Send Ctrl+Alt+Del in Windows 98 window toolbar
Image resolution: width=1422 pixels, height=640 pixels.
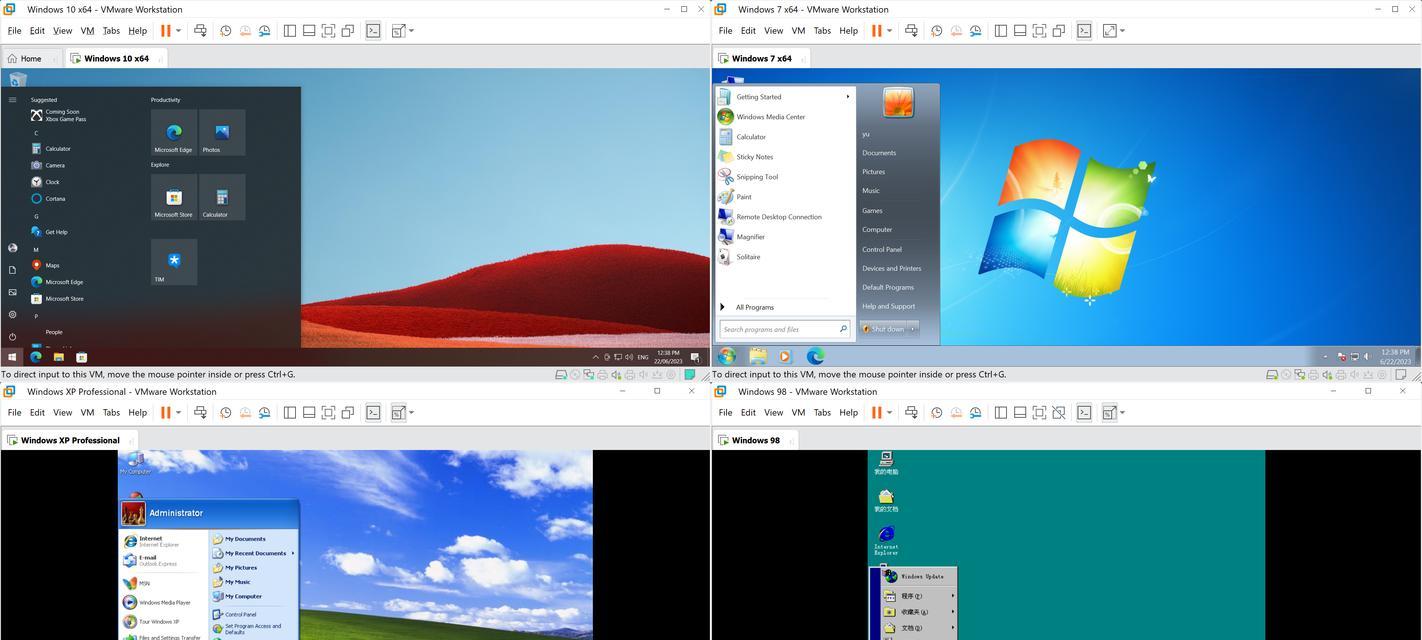(911, 413)
